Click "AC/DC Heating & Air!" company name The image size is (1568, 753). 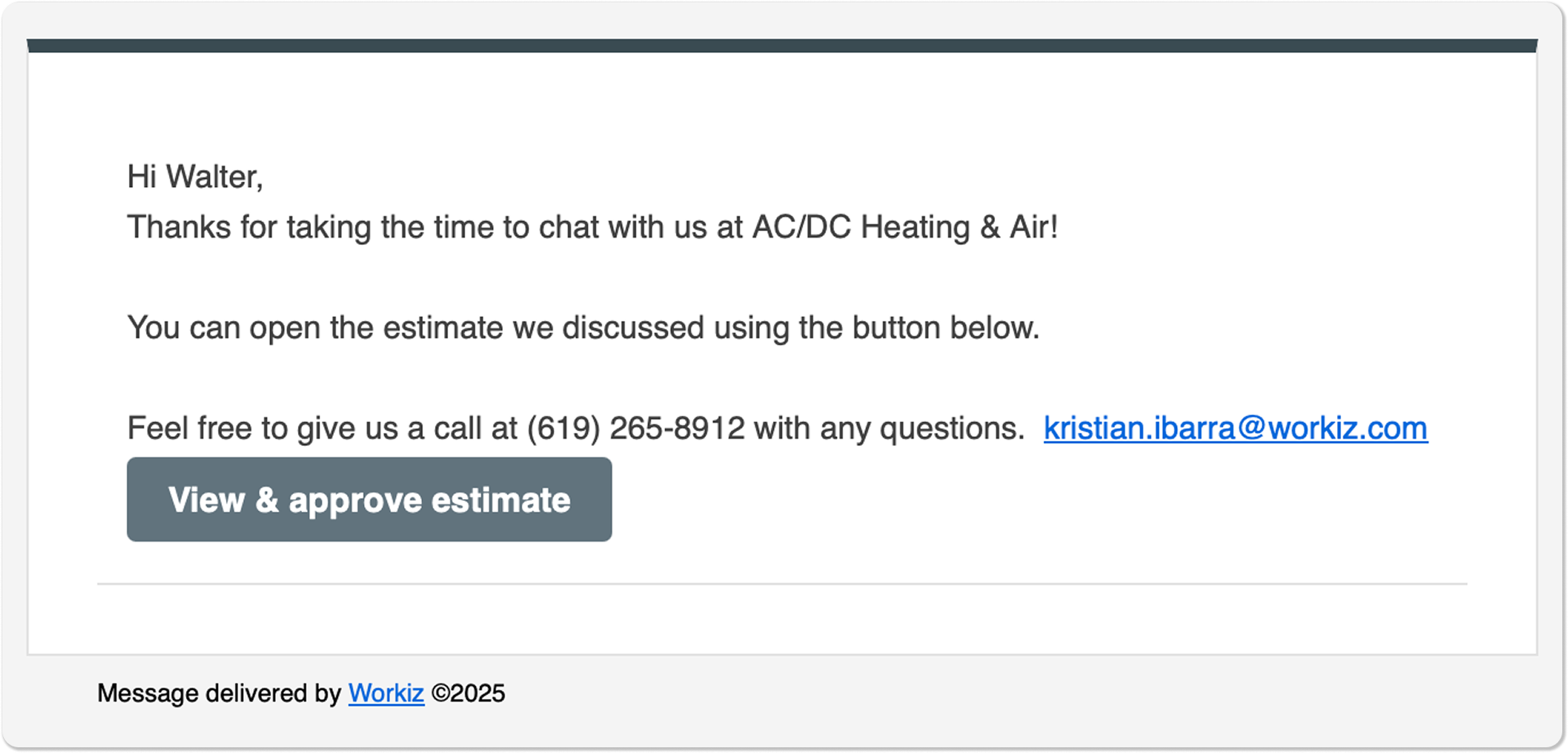(905, 227)
